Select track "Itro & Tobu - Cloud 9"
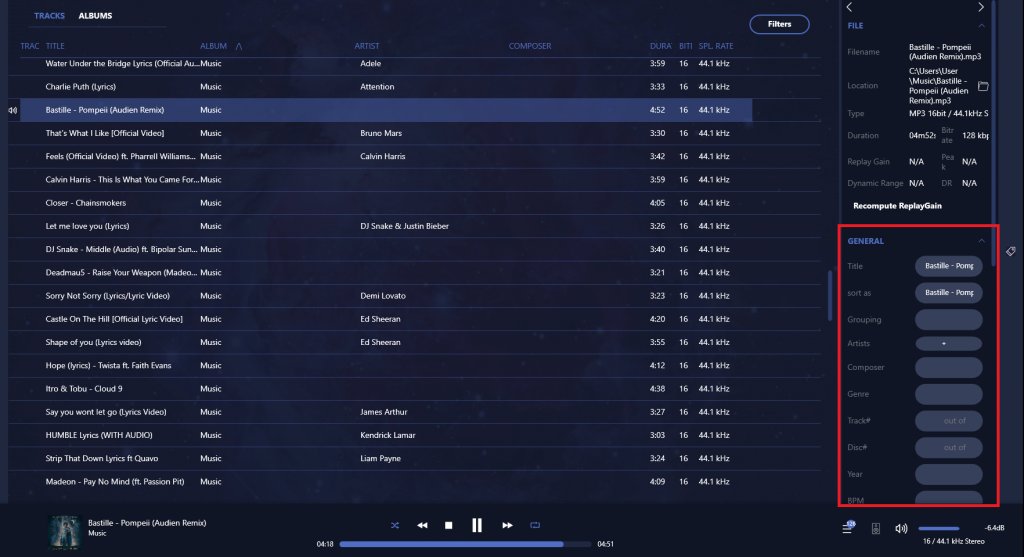Image resolution: width=1024 pixels, height=557 pixels. [x=414, y=389]
